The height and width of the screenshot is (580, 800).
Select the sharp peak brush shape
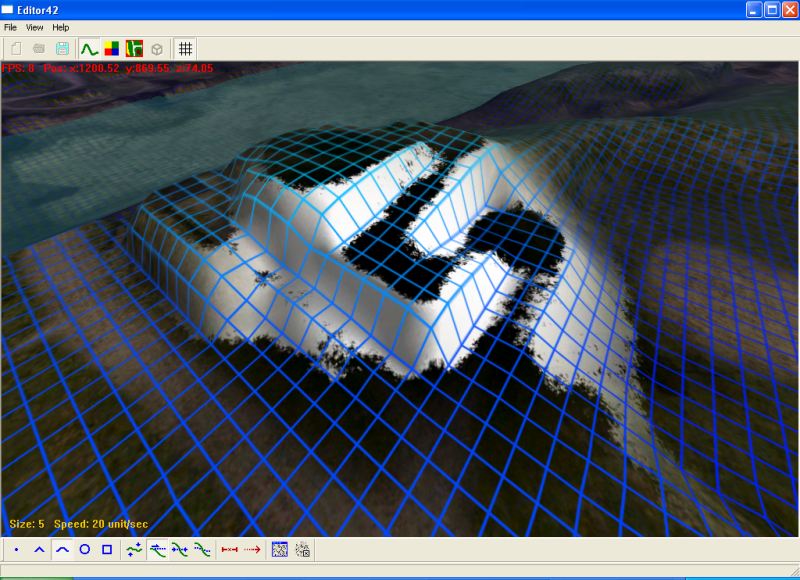click(39, 549)
